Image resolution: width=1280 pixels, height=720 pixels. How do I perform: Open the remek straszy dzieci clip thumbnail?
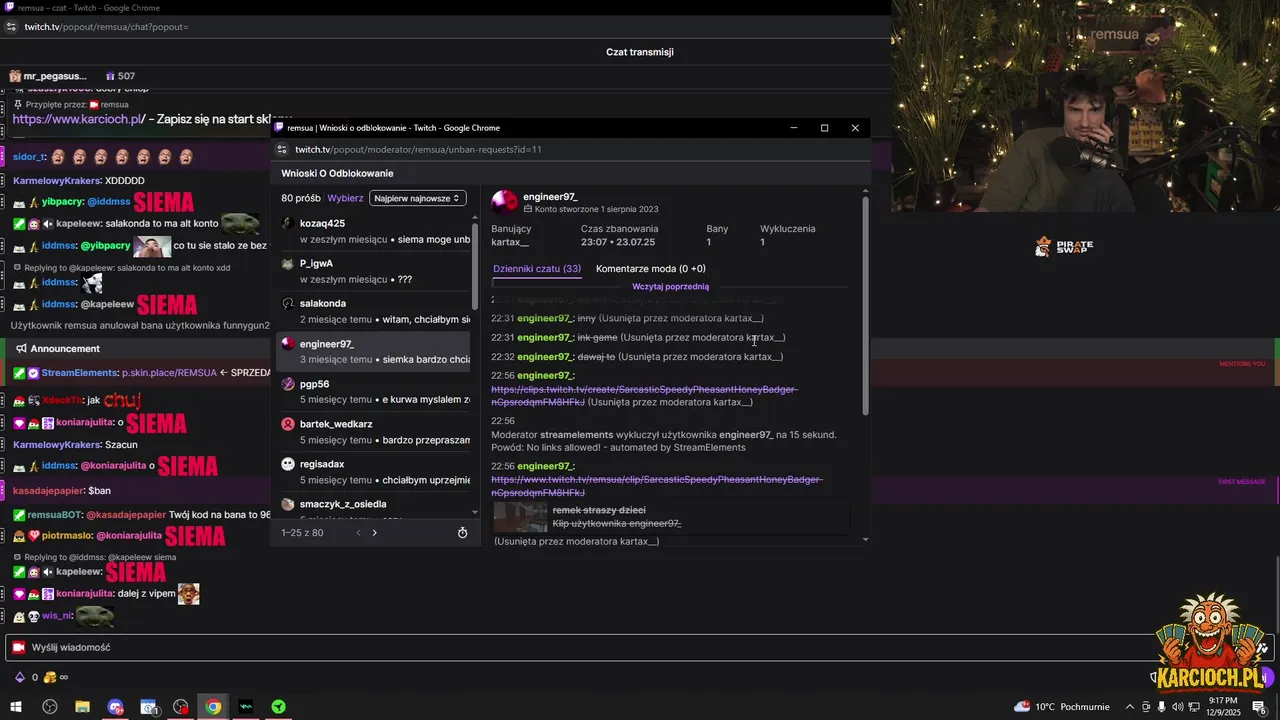point(520,517)
